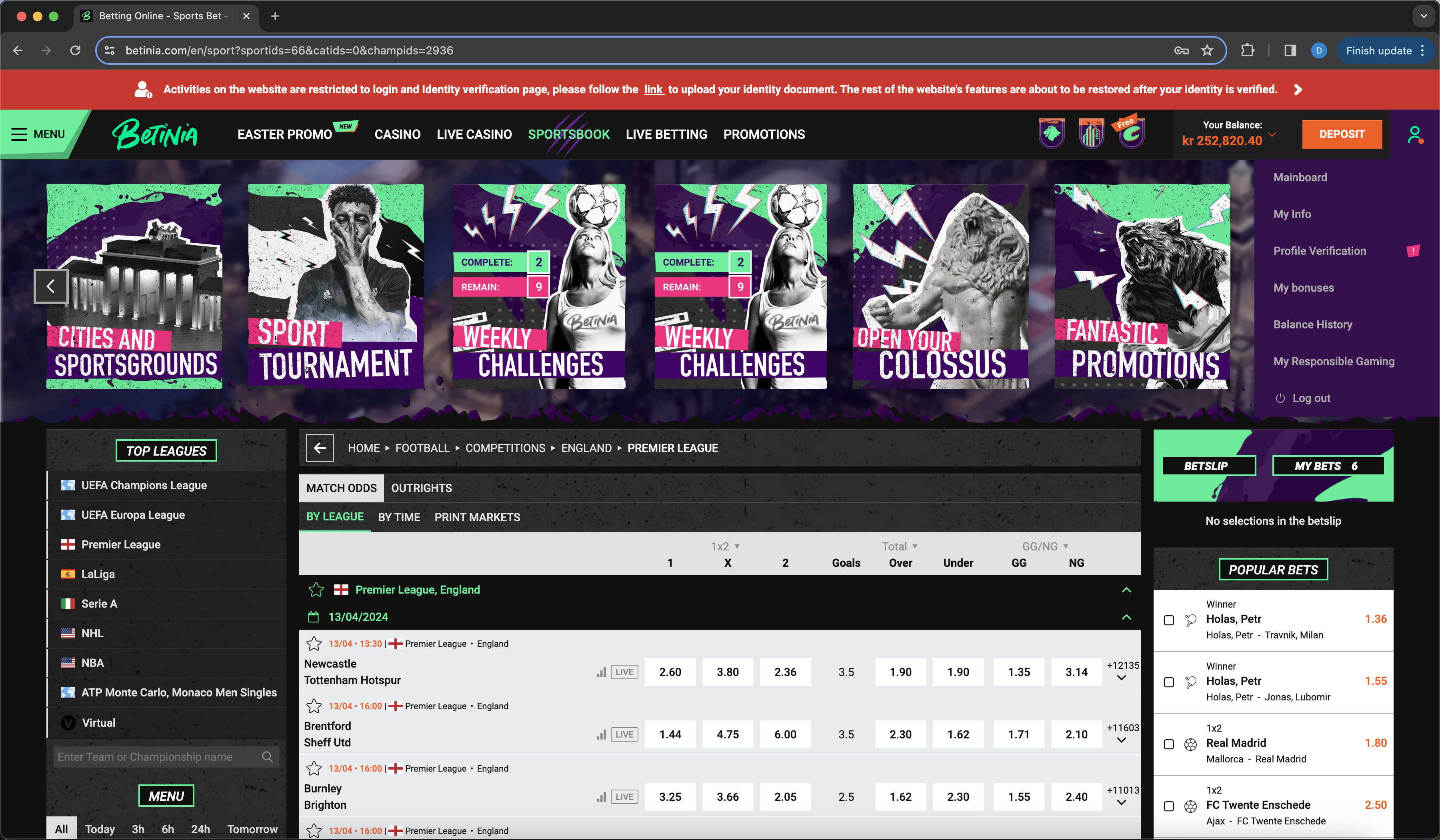Open the browser side panel icon
The width and height of the screenshot is (1440, 840).
click(x=1290, y=50)
